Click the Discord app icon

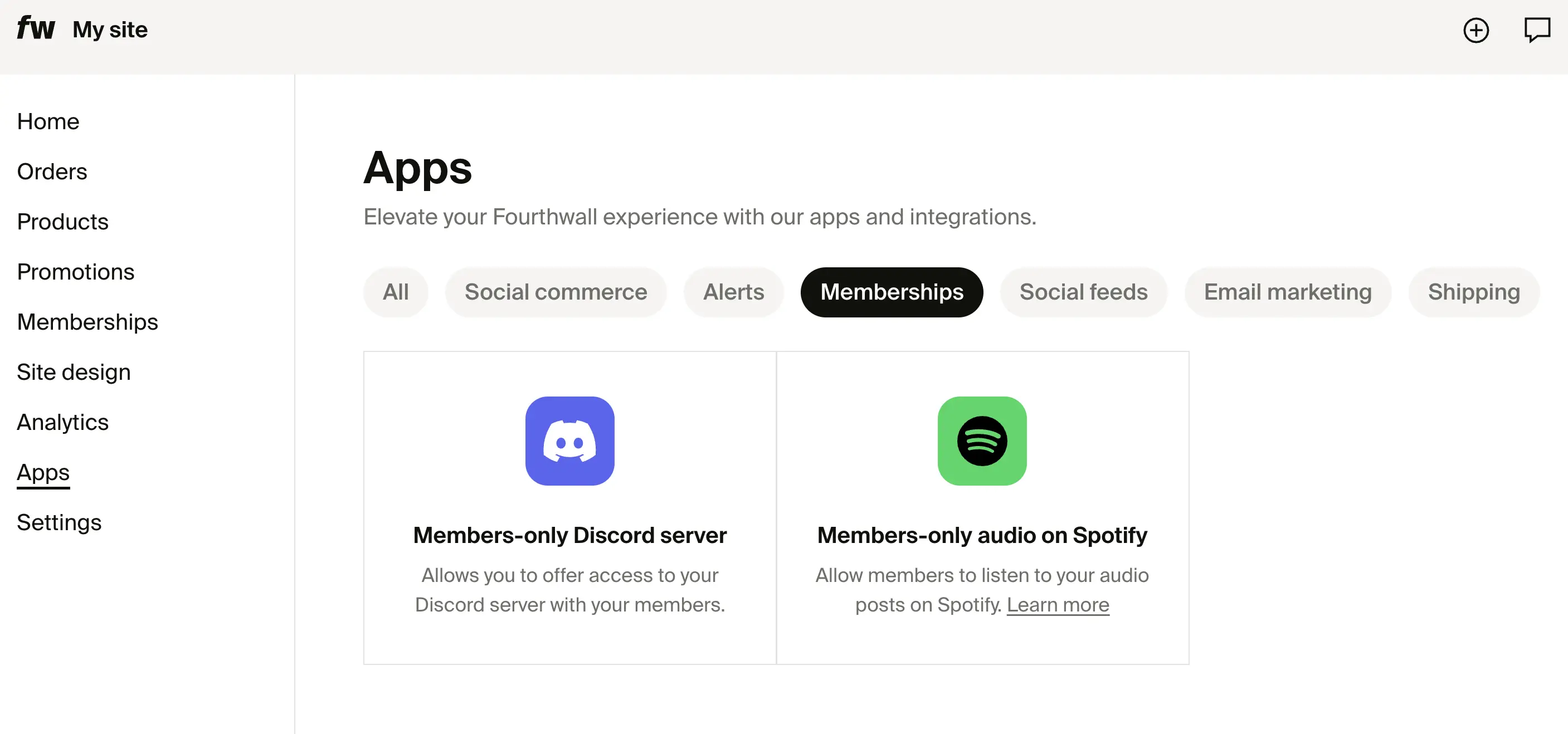pos(569,442)
